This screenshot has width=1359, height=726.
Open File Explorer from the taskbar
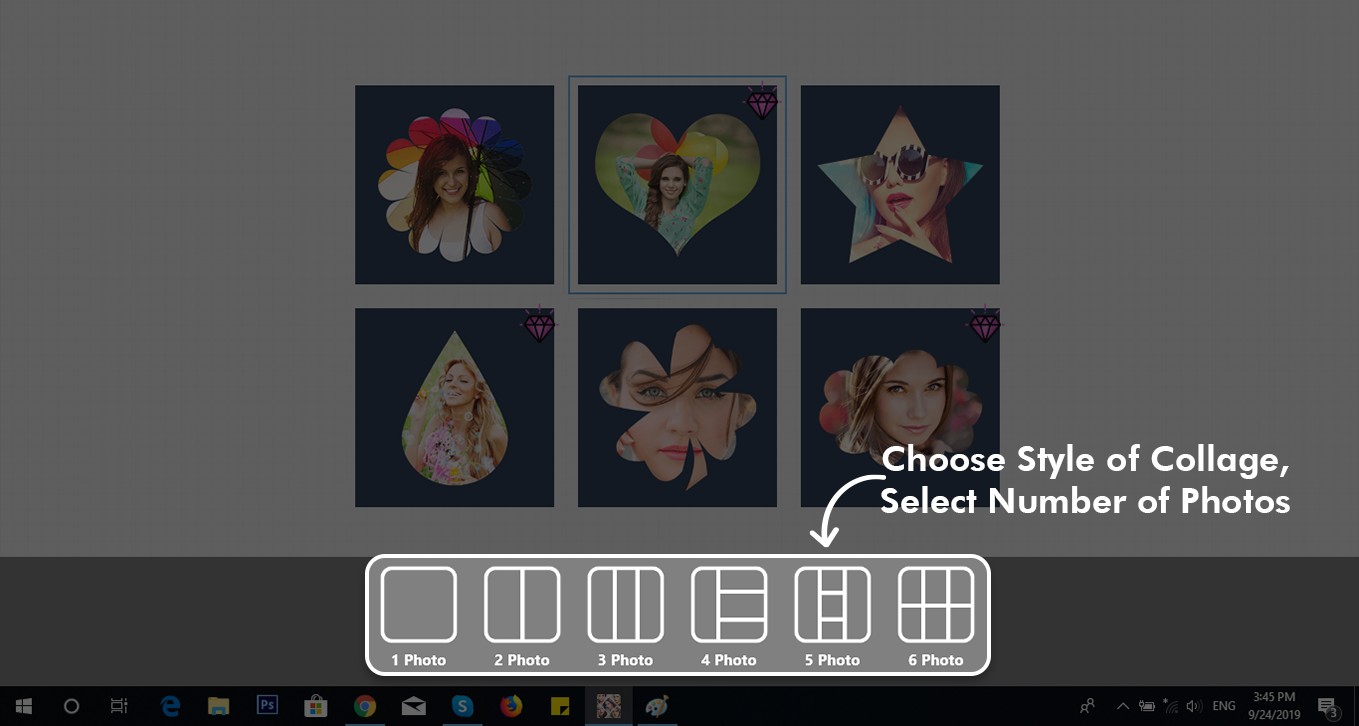tap(219, 706)
